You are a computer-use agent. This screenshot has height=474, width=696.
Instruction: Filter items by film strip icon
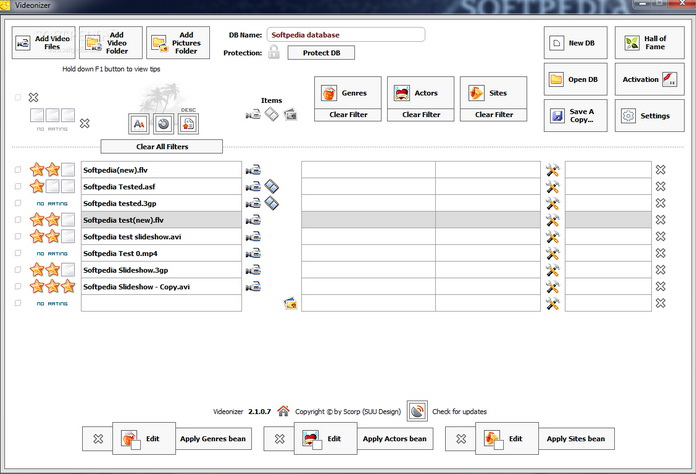(272, 115)
